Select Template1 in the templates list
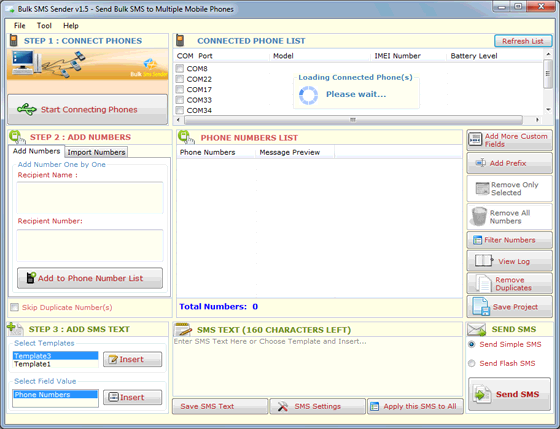This screenshot has height=429, width=560. [x=55, y=364]
